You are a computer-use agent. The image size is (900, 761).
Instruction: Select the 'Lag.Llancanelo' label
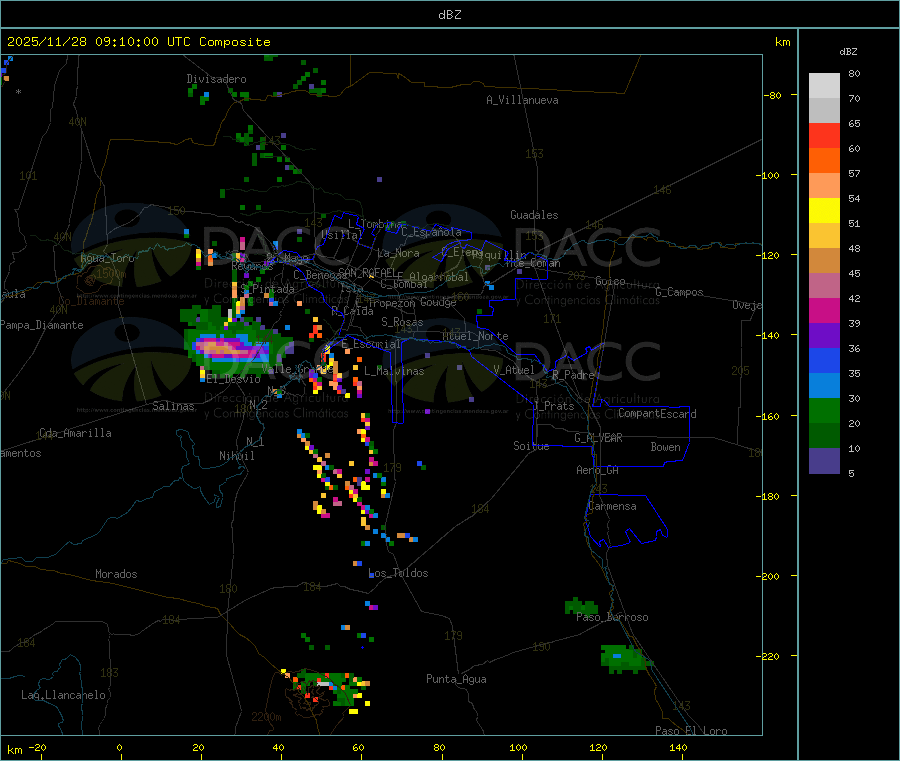point(63,696)
